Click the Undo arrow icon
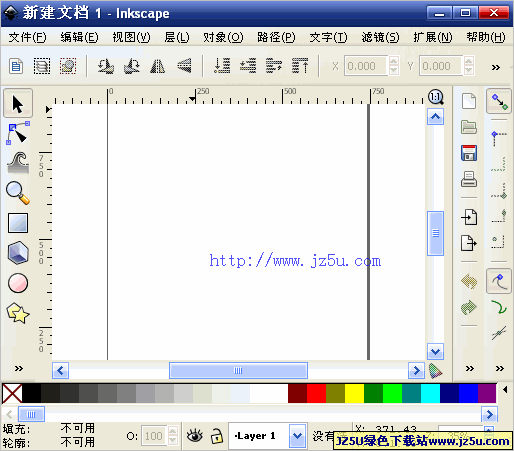This screenshot has height=451, width=514. pyautogui.click(x=469, y=281)
